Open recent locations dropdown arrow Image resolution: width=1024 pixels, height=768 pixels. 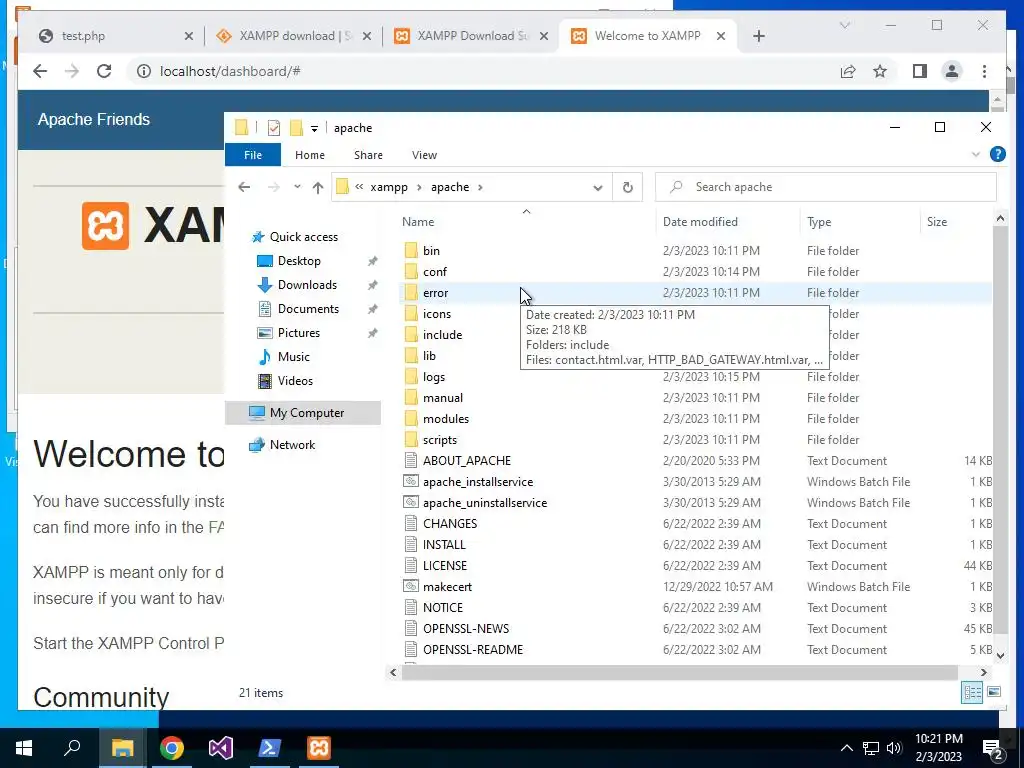point(297,187)
